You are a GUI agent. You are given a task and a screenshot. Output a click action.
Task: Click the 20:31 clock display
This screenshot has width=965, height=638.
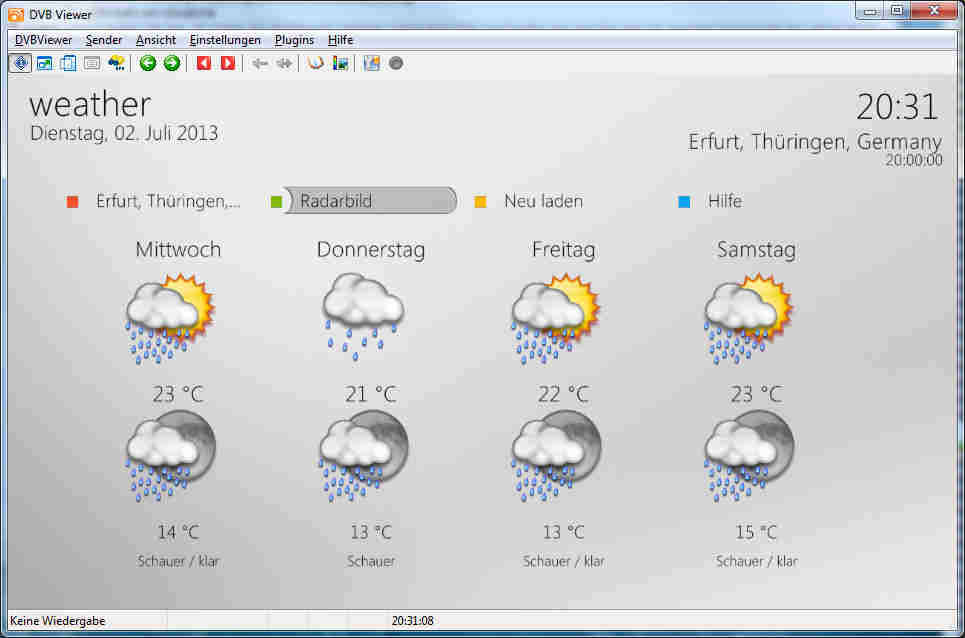(897, 107)
